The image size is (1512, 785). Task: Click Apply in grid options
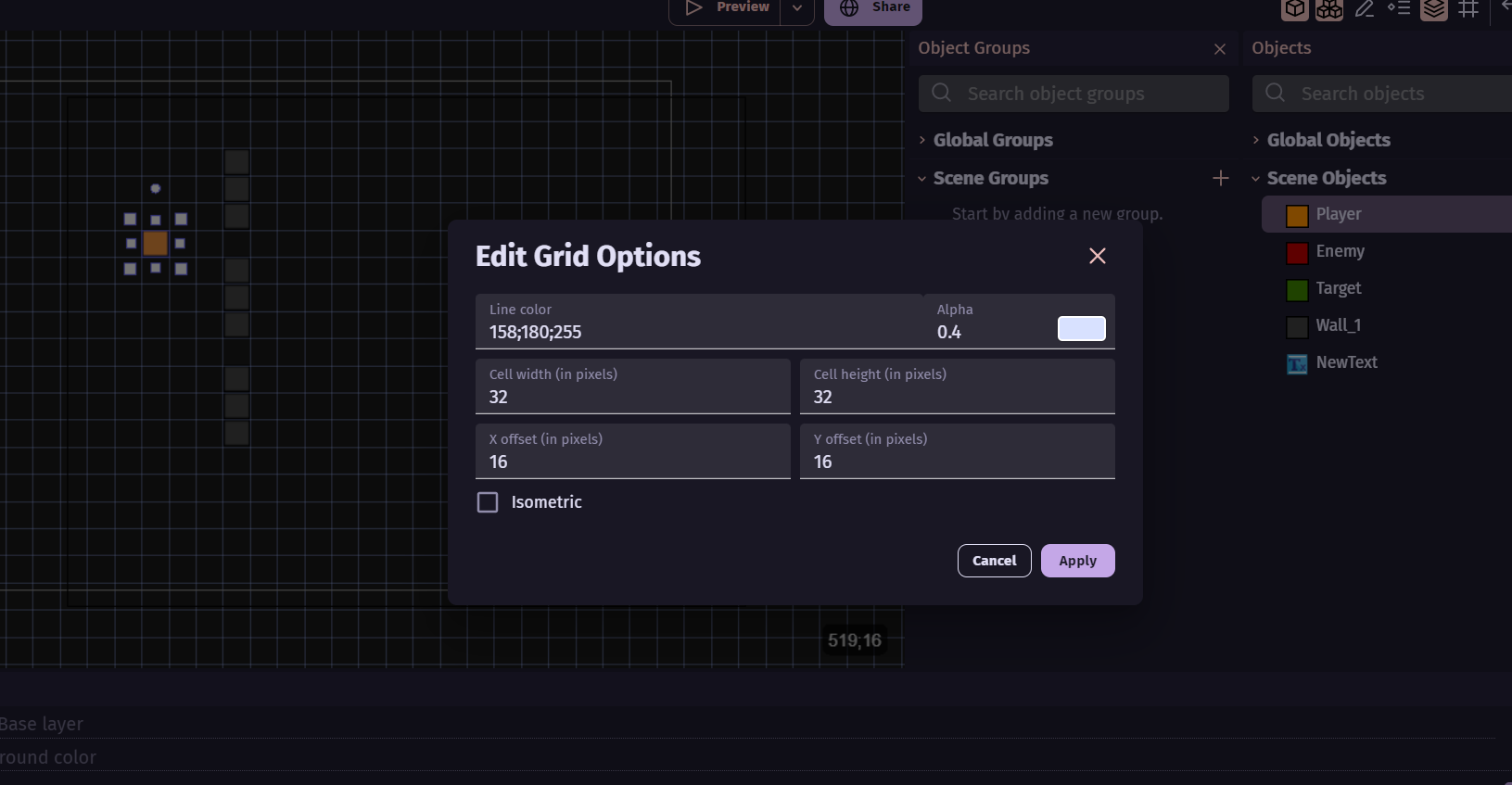(x=1077, y=561)
